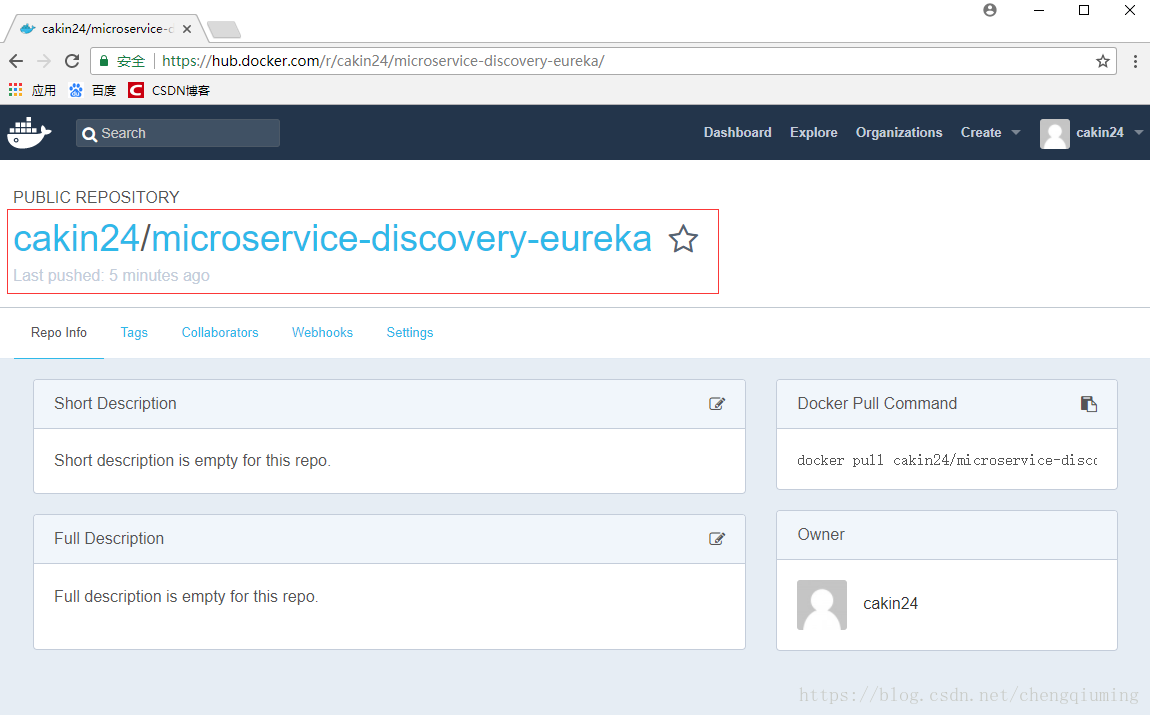1150x715 pixels.
Task: Open the Organizations page
Action: (899, 133)
